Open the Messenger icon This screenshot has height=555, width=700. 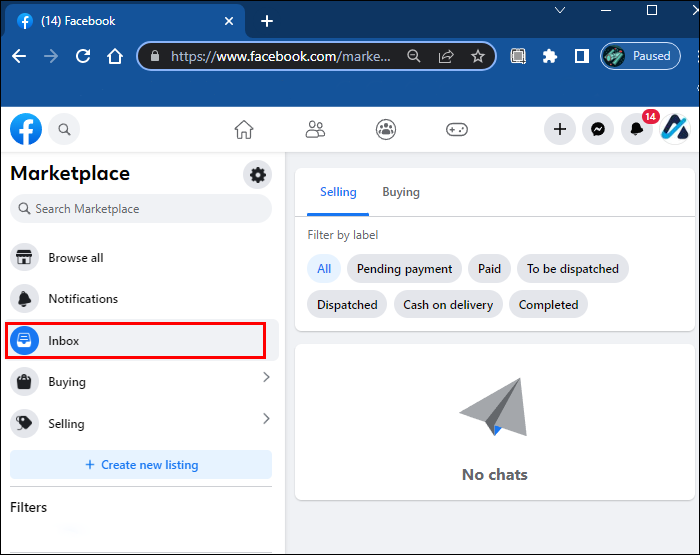point(598,129)
